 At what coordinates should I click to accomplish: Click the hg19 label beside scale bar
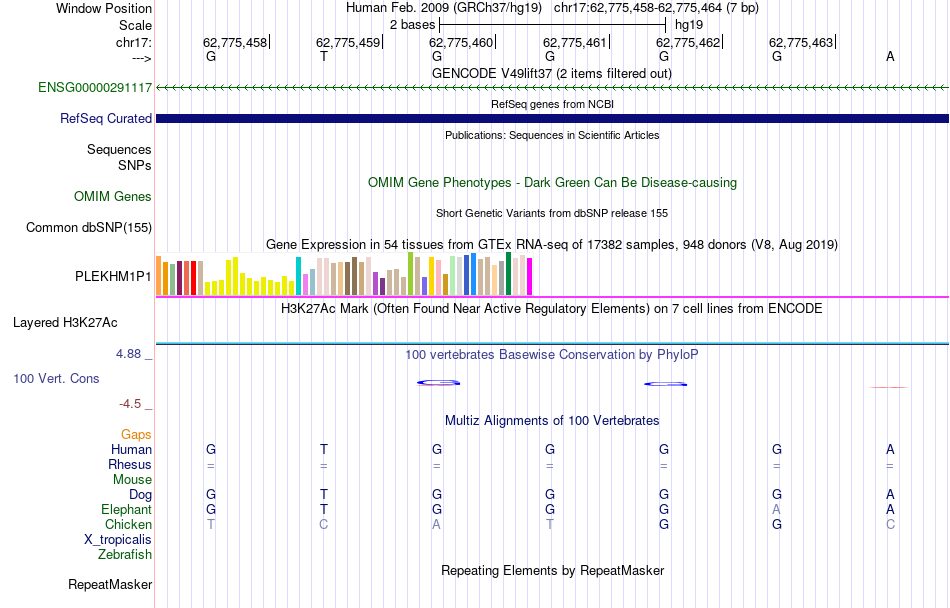689,25
